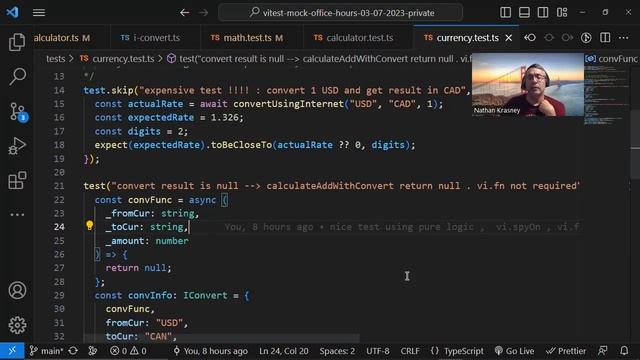This screenshot has height=360, width=640.
Task: Open the Search view in activity bar
Action: click(17, 76)
